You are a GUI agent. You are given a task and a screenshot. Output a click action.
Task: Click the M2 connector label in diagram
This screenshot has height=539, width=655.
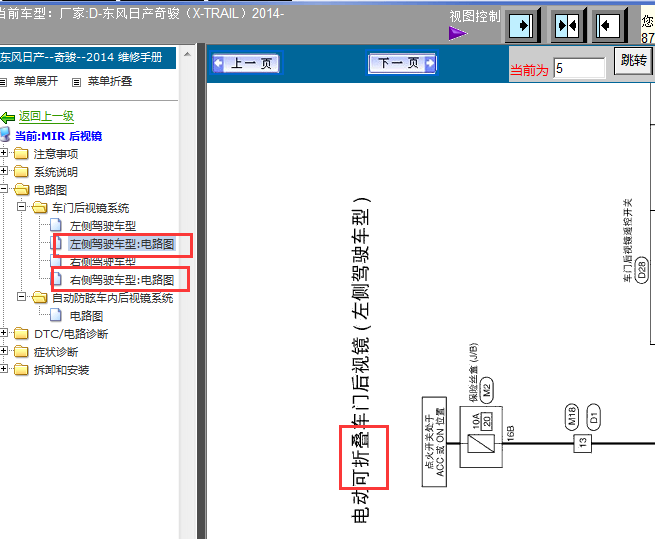coord(486,390)
